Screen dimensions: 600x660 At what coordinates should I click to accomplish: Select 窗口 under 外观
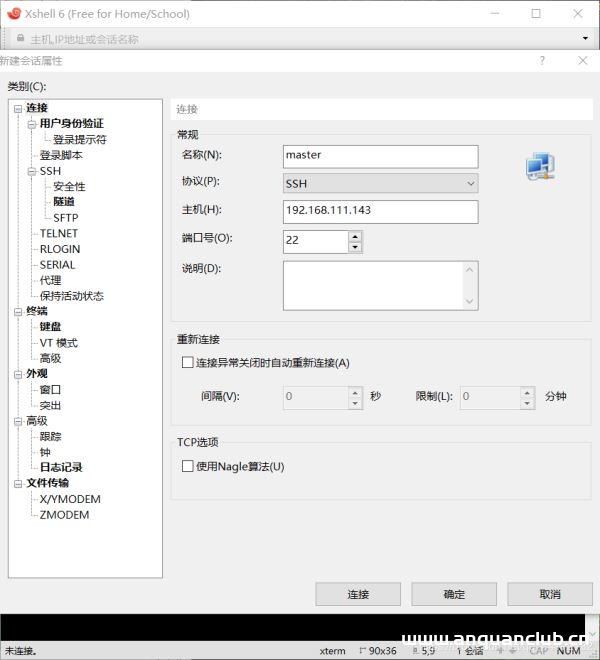point(50,390)
